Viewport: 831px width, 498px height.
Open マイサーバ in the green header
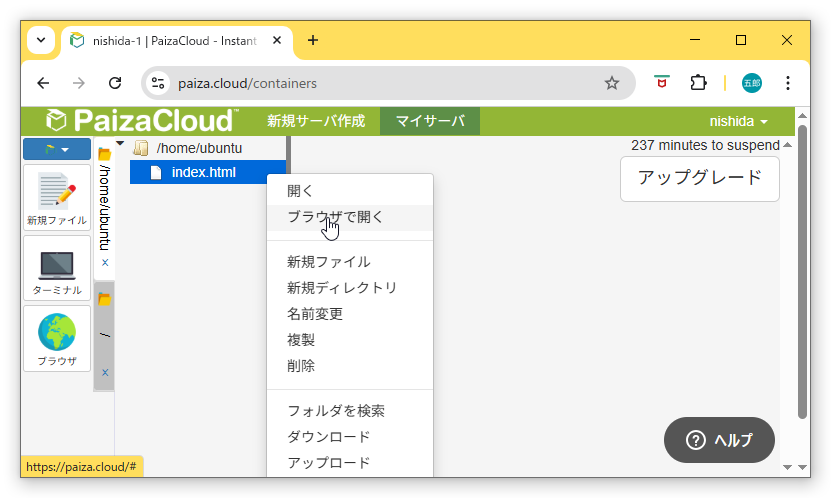click(430, 121)
